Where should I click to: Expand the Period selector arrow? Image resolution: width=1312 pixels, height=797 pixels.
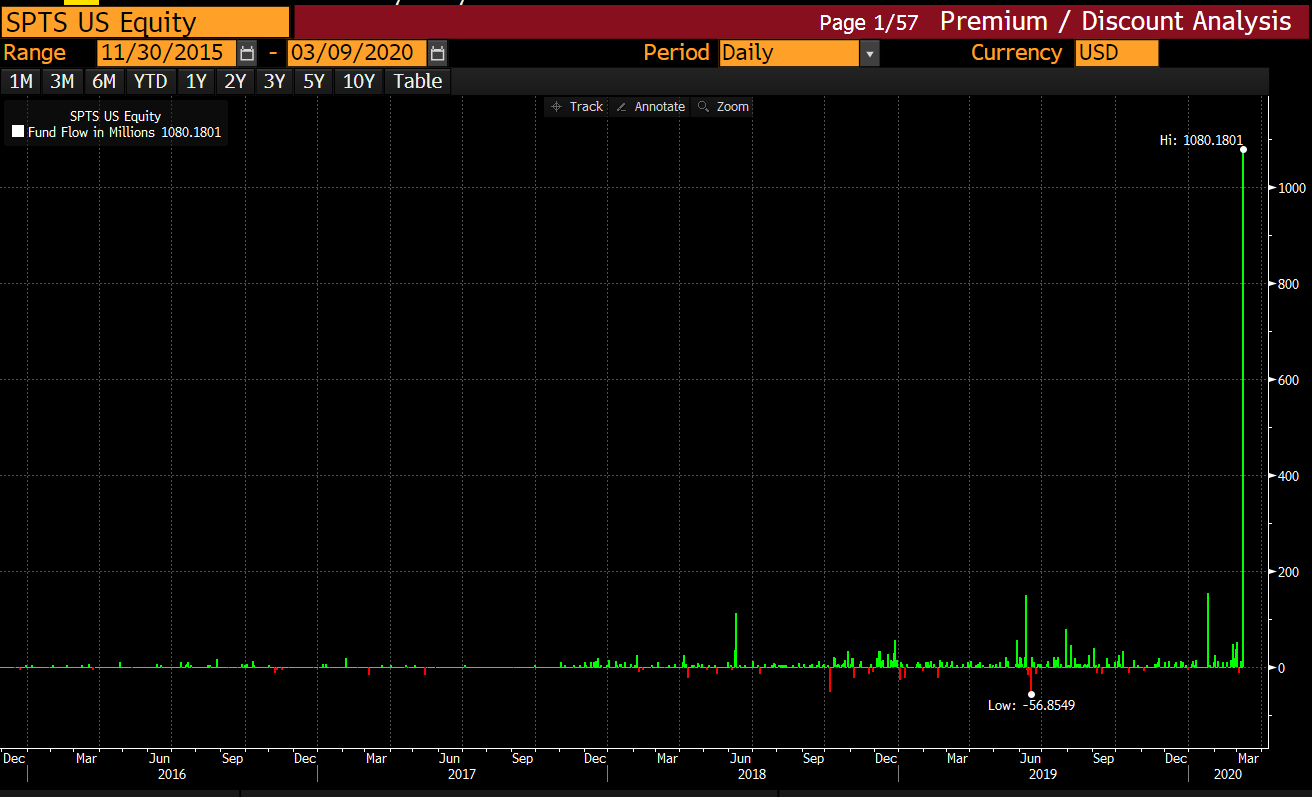pyautogui.click(x=869, y=53)
